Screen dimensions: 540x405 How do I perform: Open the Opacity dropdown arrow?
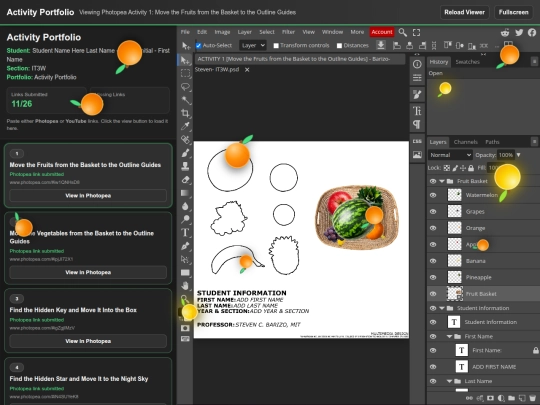click(x=518, y=155)
